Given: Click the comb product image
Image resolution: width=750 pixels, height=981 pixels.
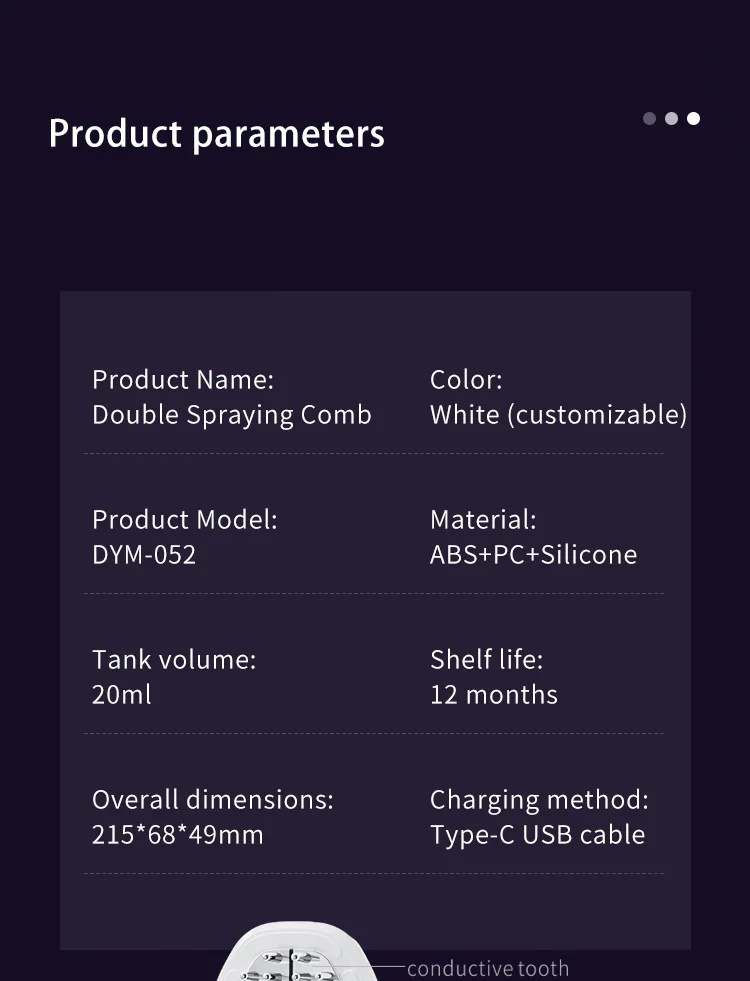Looking at the screenshot, I should click(298, 951).
